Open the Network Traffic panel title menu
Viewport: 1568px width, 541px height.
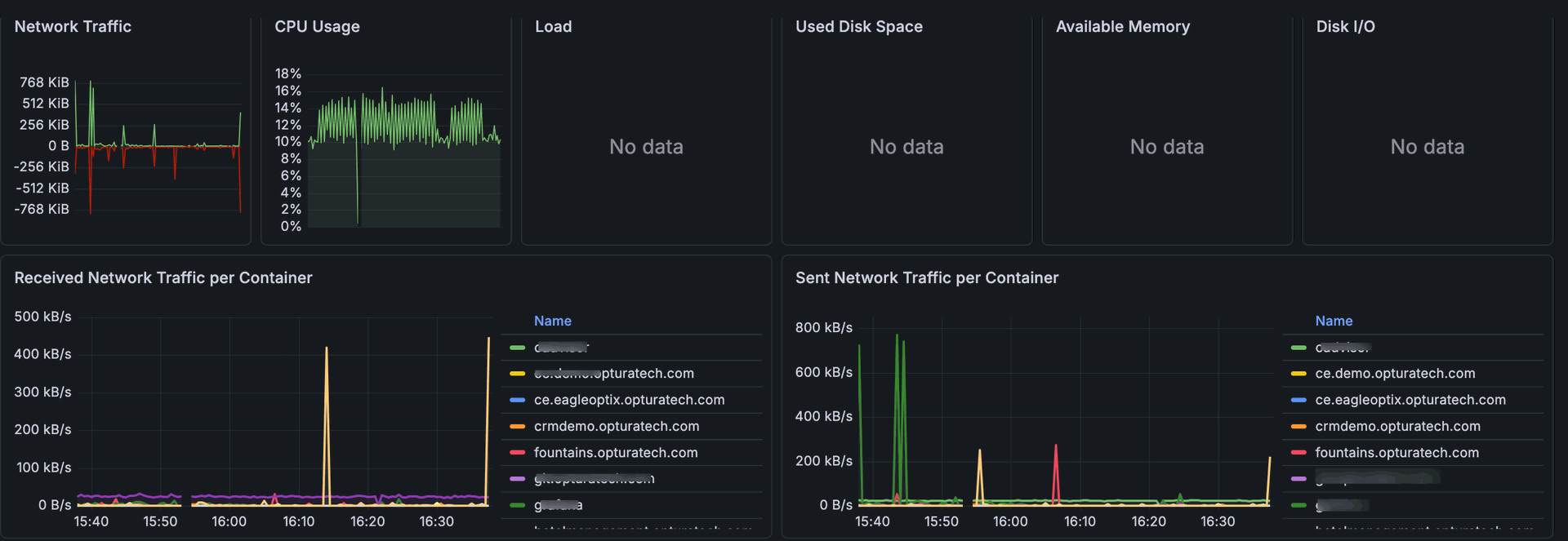[73, 27]
